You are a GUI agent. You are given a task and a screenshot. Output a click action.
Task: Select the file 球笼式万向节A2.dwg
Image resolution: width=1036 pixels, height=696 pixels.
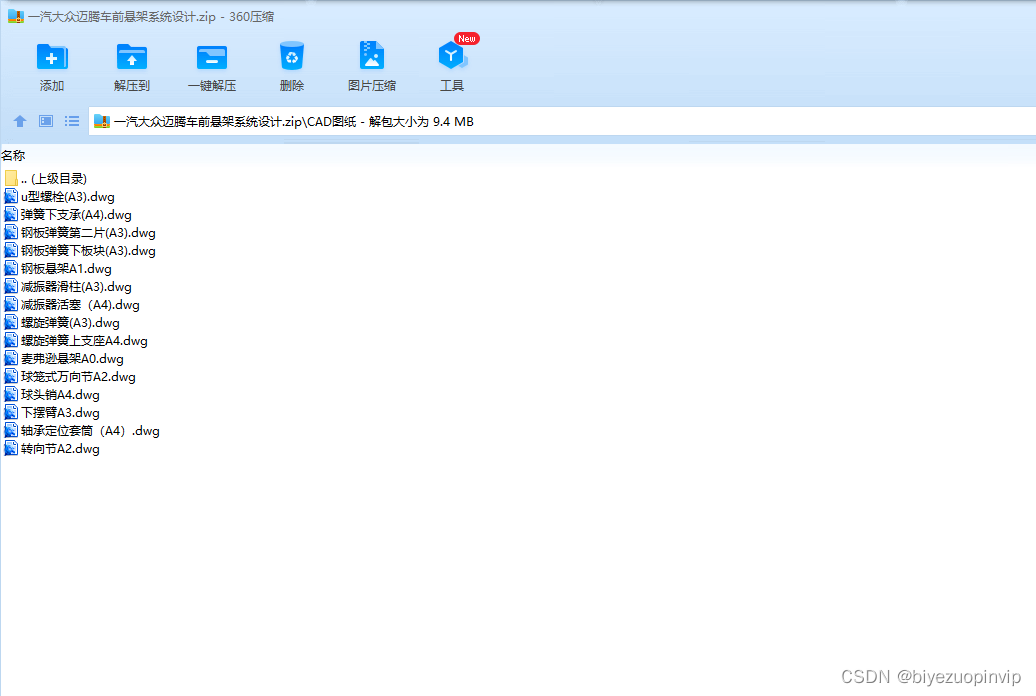pyautogui.click(x=78, y=377)
